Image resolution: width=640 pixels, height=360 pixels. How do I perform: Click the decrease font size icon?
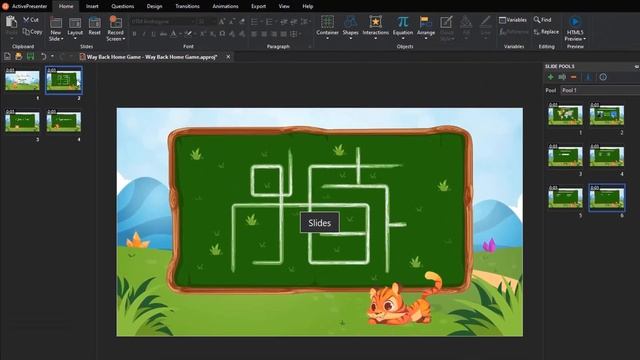click(x=231, y=22)
